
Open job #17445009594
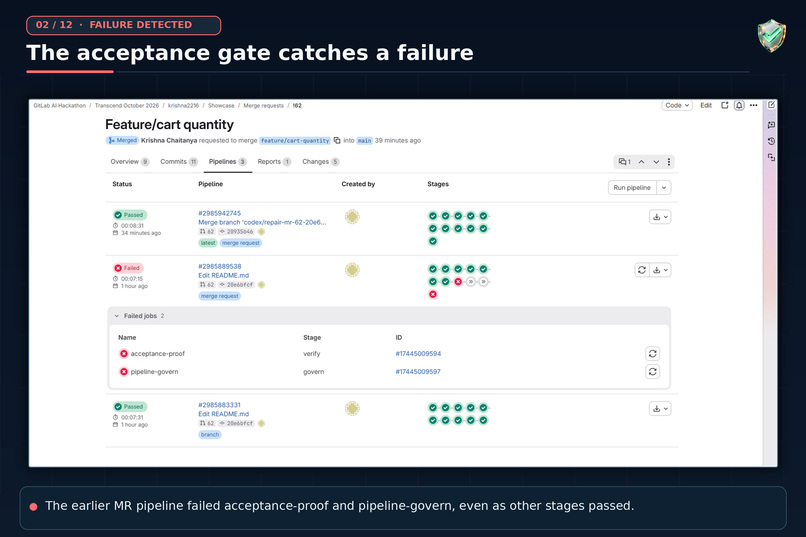click(x=418, y=354)
